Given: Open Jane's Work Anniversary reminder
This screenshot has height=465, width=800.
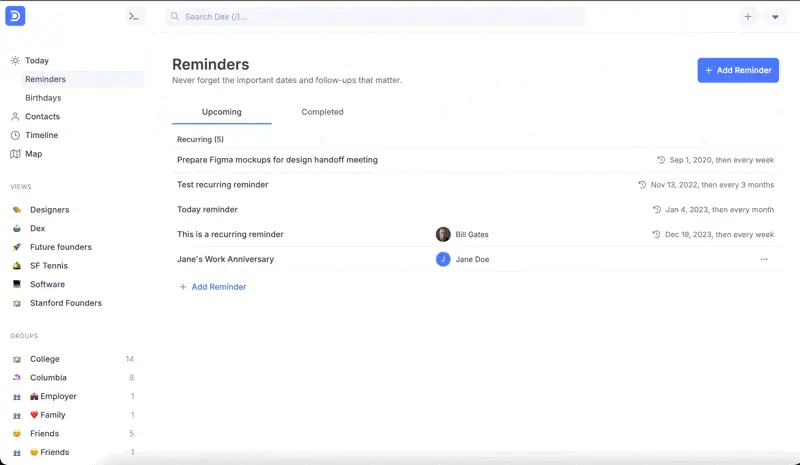Looking at the screenshot, I should click(226, 259).
